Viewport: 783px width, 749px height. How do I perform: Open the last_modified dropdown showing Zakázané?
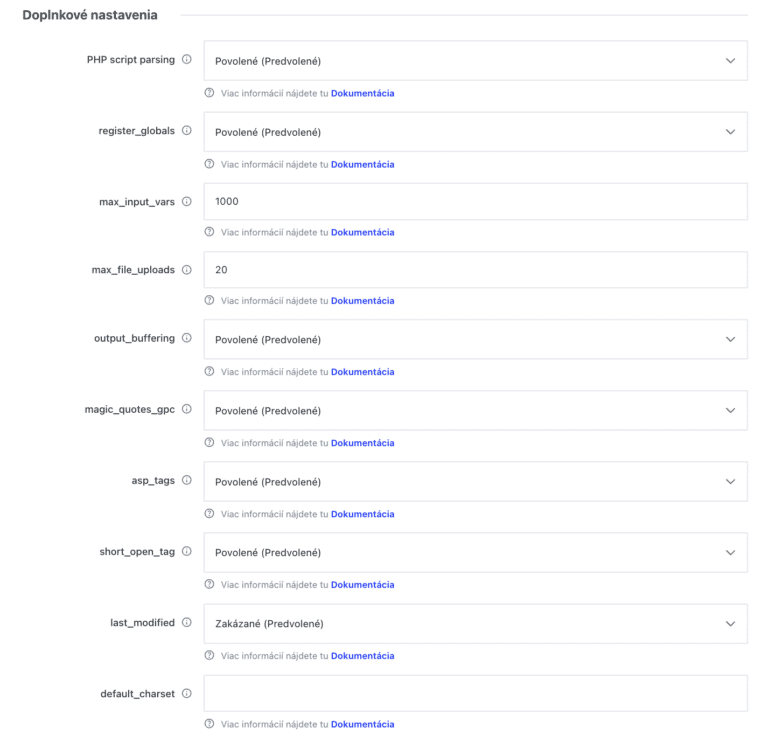pyautogui.click(x=475, y=624)
